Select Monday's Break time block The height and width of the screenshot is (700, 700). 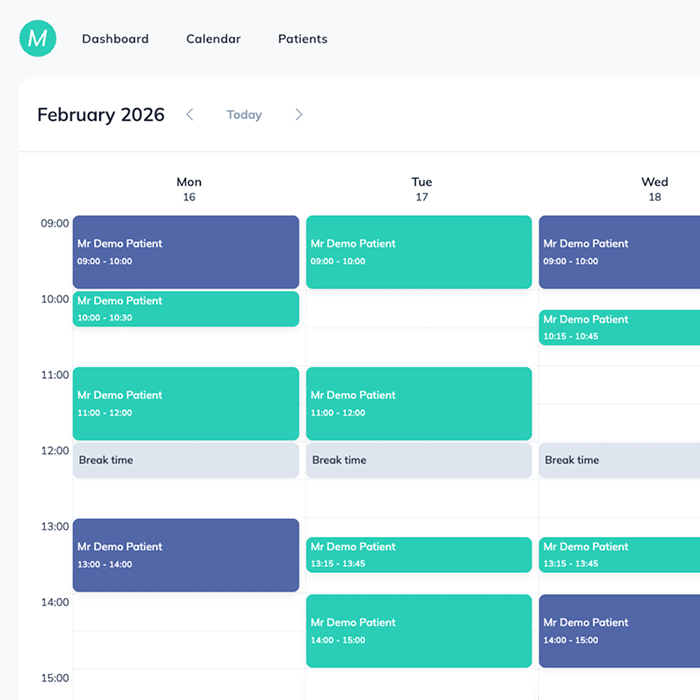point(186,460)
